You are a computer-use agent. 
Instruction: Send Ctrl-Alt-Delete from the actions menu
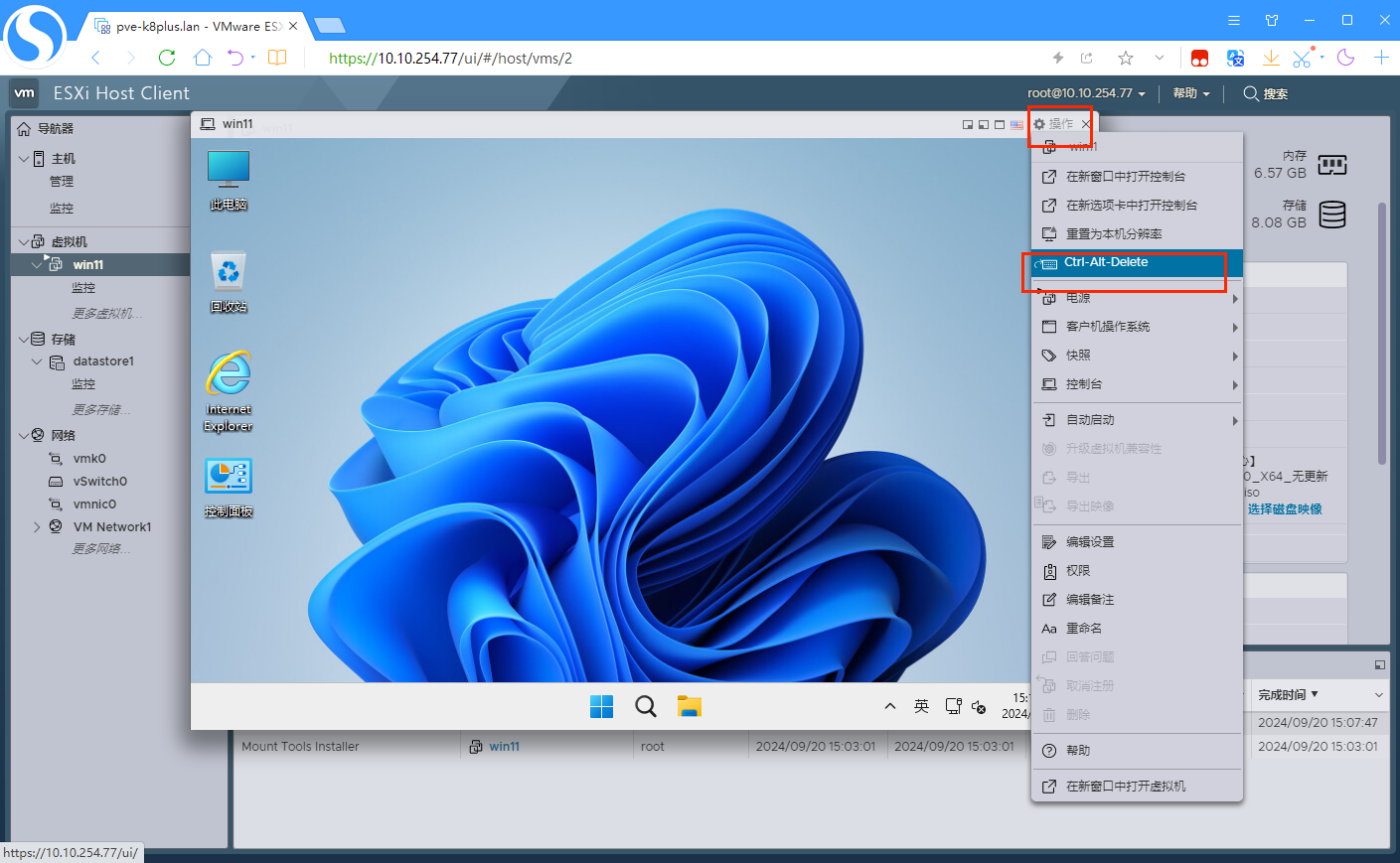pos(1137,263)
